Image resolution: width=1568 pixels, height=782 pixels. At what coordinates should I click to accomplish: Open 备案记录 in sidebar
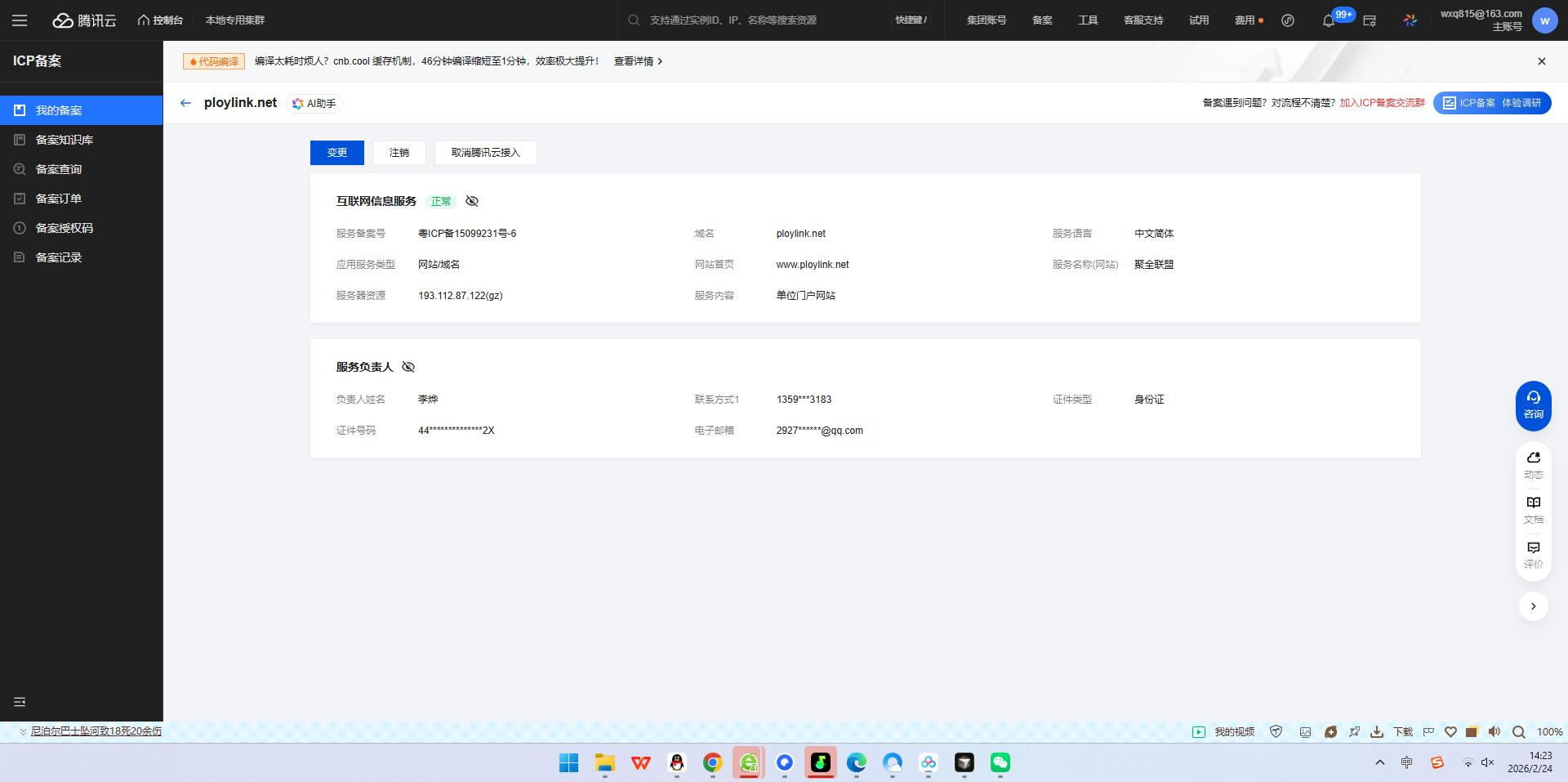[82, 257]
